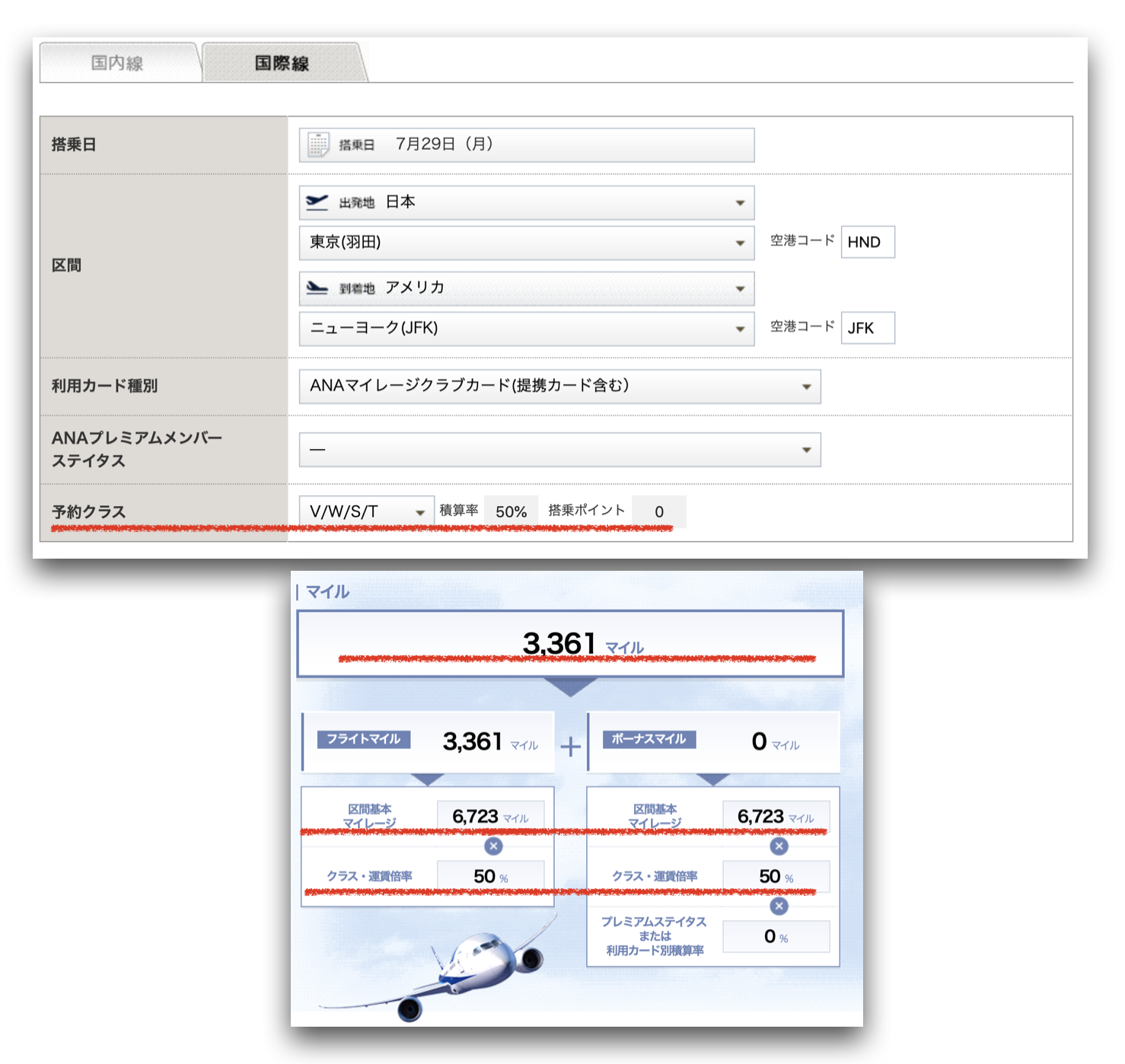
Task: Open the 予約クラス V/W/S/T dropdown
Action: pyautogui.click(x=367, y=511)
